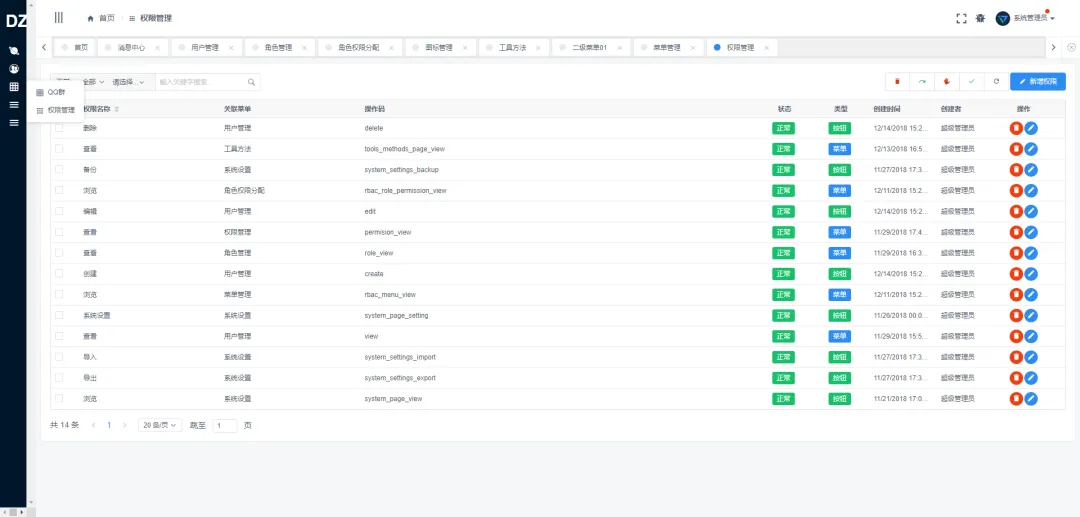Click the refresh icon in table toolbar
This screenshot has width=1080, height=517.
tap(995, 81)
